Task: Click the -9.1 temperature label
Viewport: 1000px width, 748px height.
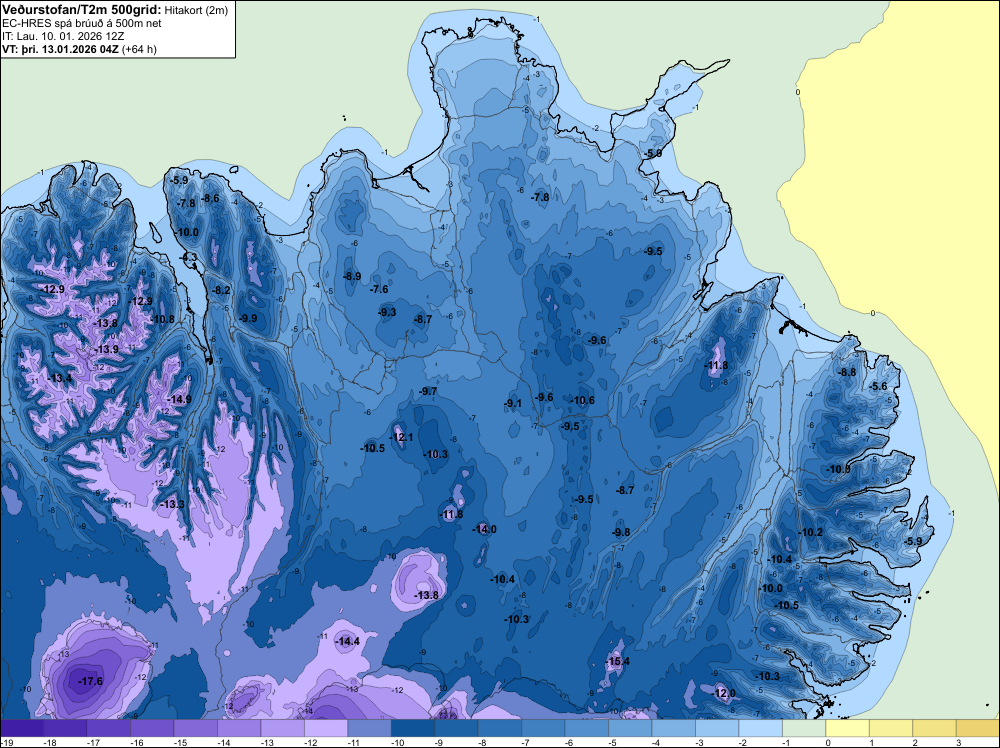Action: coord(513,403)
